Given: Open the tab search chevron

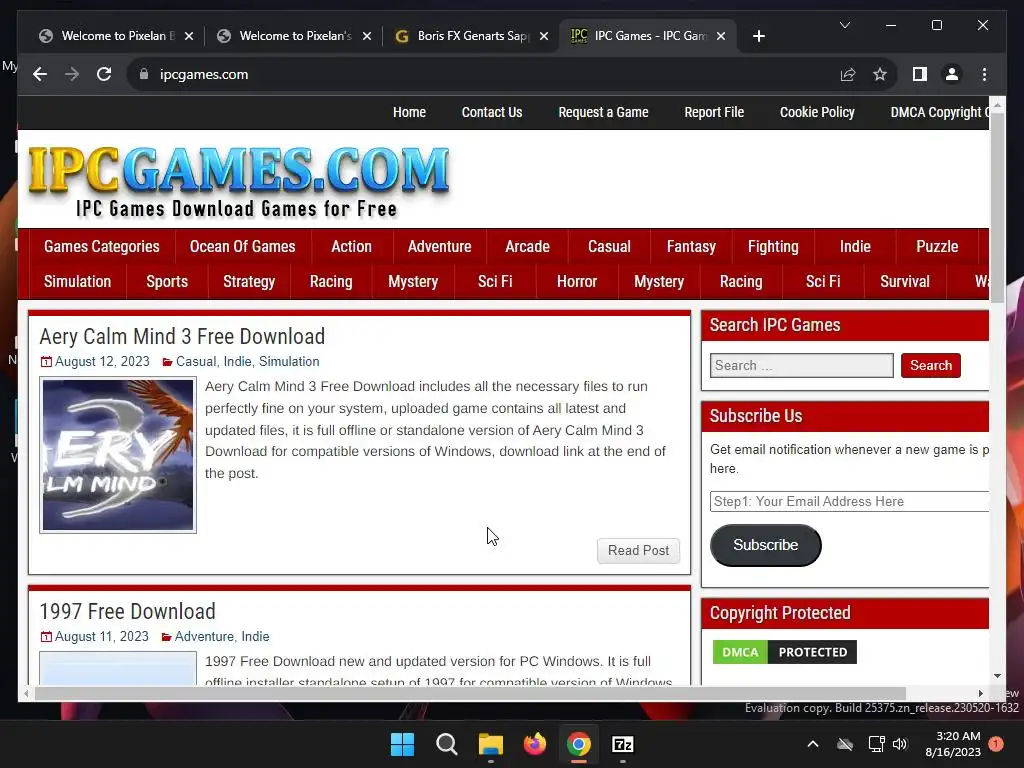Looking at the screenshot, I should click(844, 25).
